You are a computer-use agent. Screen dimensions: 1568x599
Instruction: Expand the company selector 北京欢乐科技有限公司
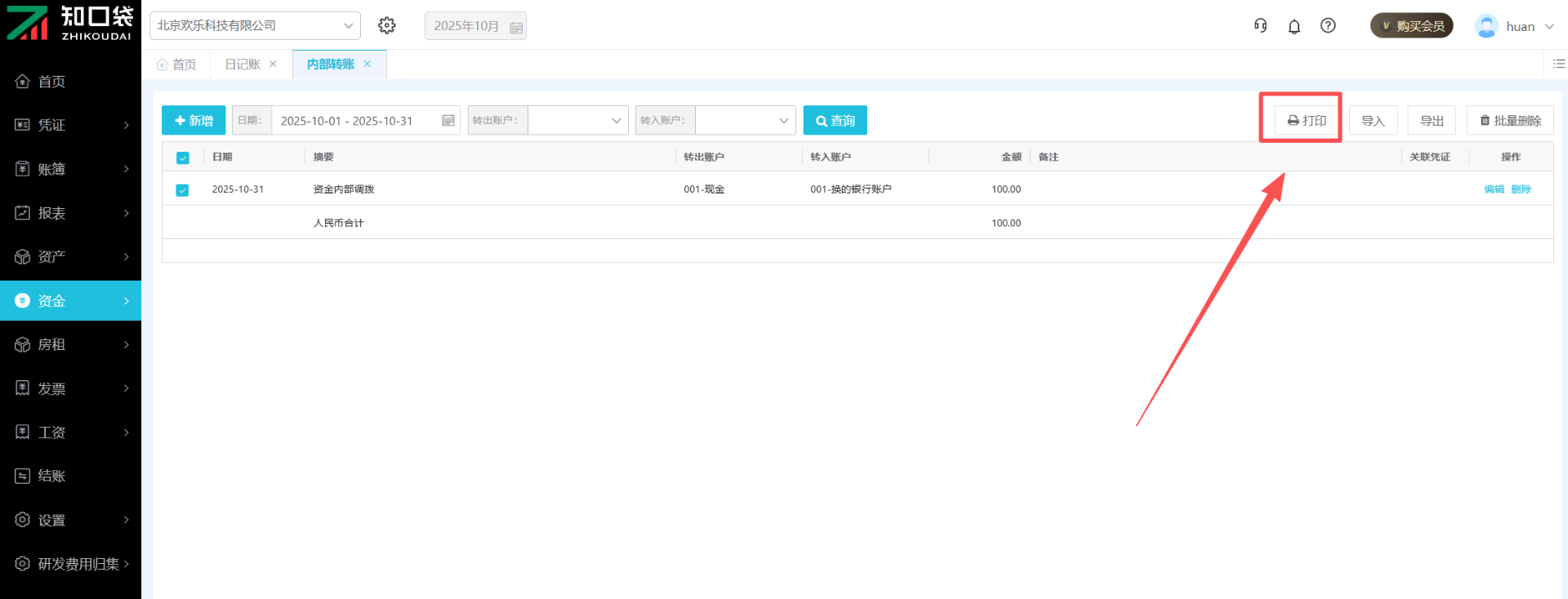(255, 25)
